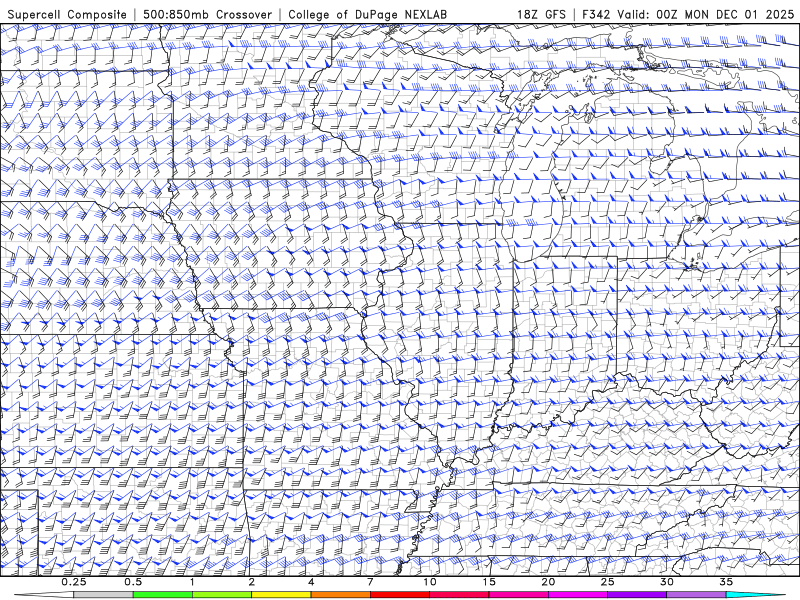Click the 18Z GFS model run label
This screenshot has height=600, width=800.
point(541,14)
